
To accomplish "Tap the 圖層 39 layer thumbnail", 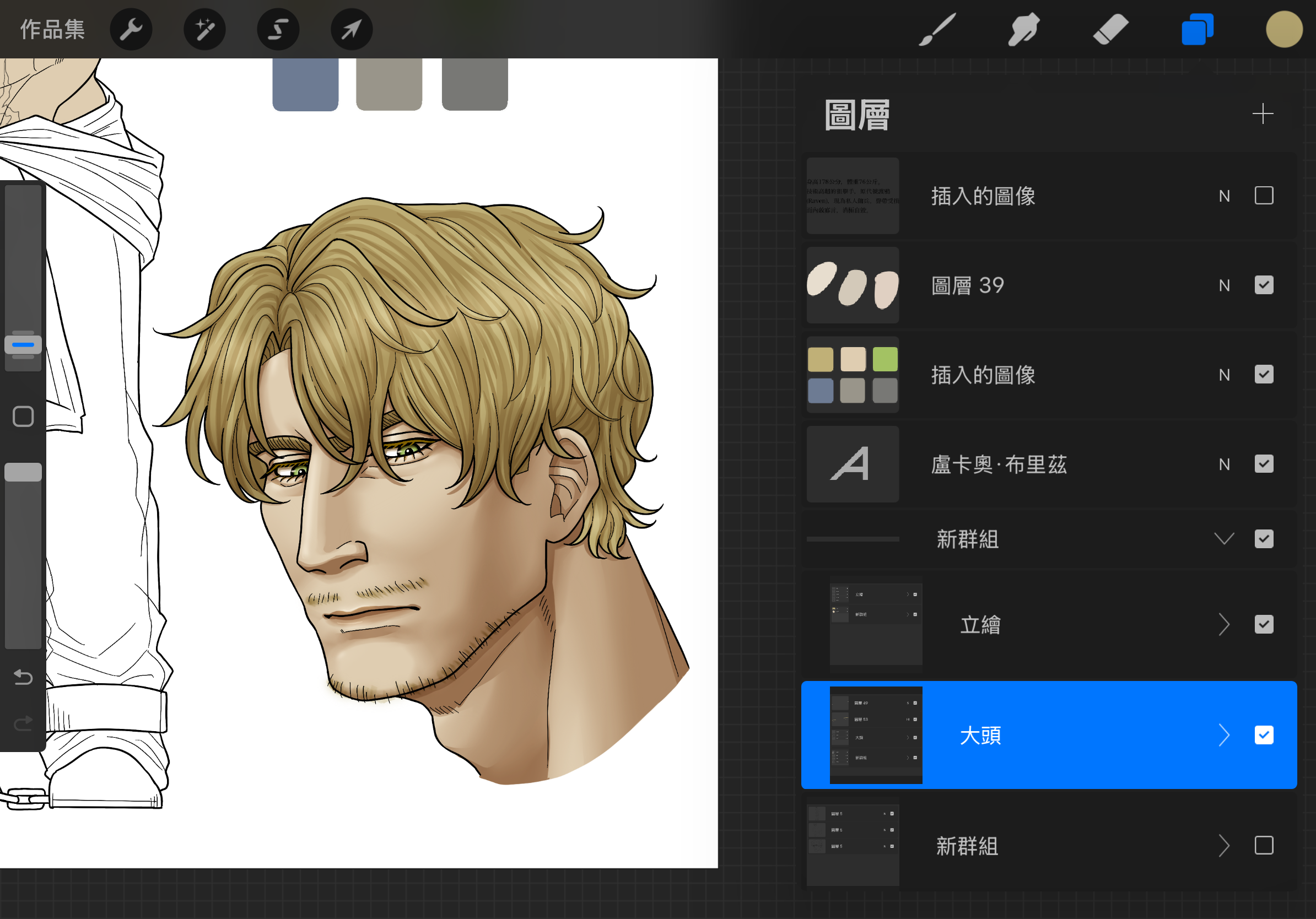I will pos(853,285).
